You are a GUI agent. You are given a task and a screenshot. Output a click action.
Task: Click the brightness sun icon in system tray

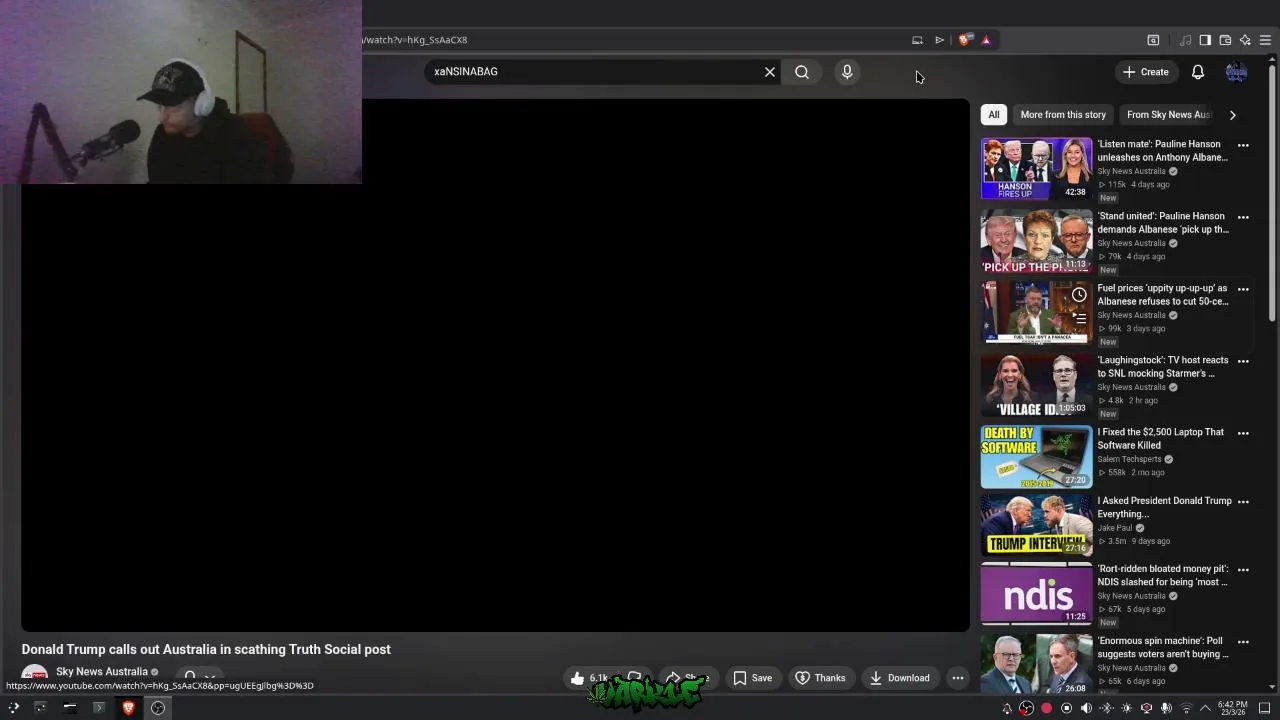click(x=1126, y=708)
